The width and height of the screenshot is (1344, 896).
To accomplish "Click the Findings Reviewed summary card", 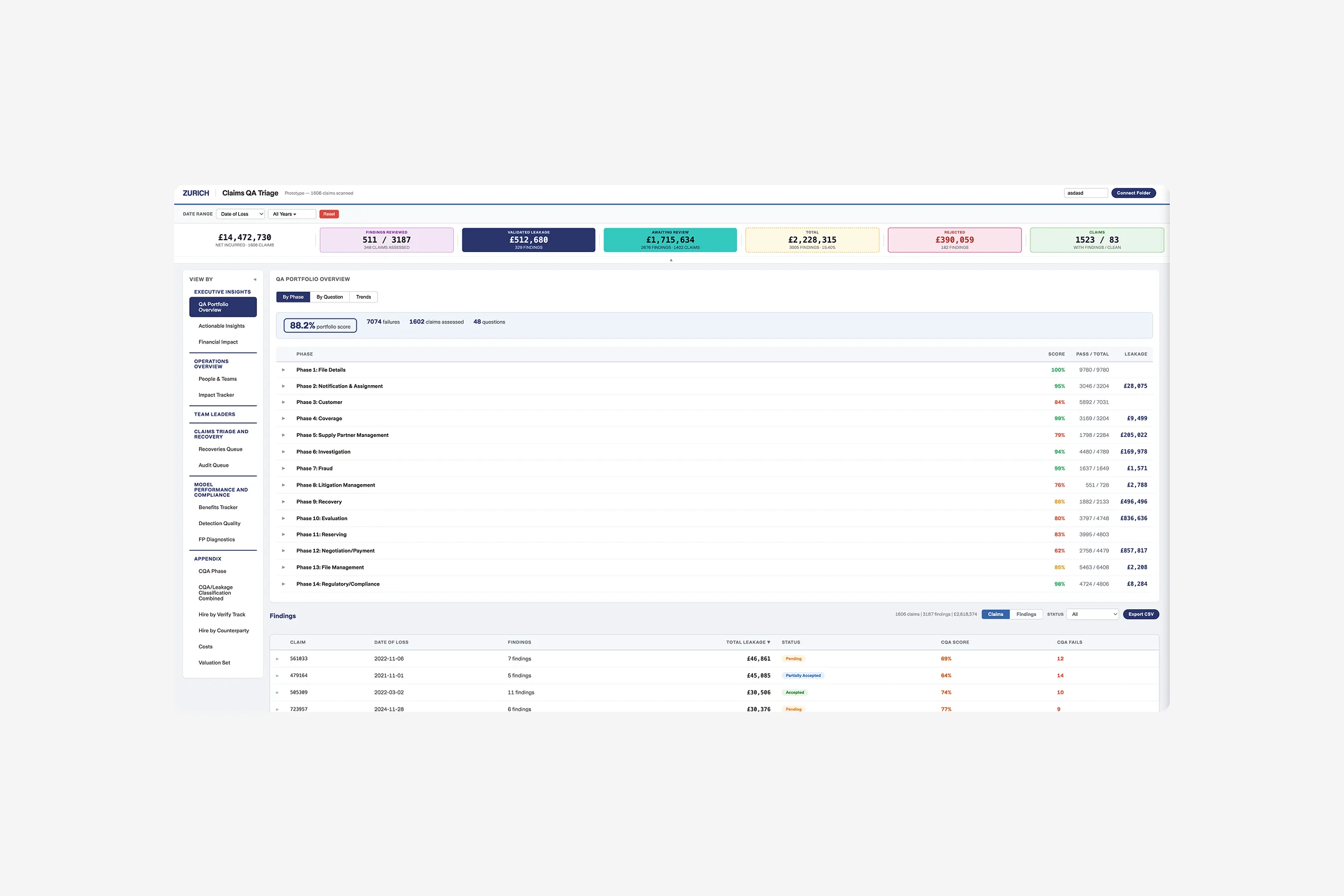I will tap(386, 240).
